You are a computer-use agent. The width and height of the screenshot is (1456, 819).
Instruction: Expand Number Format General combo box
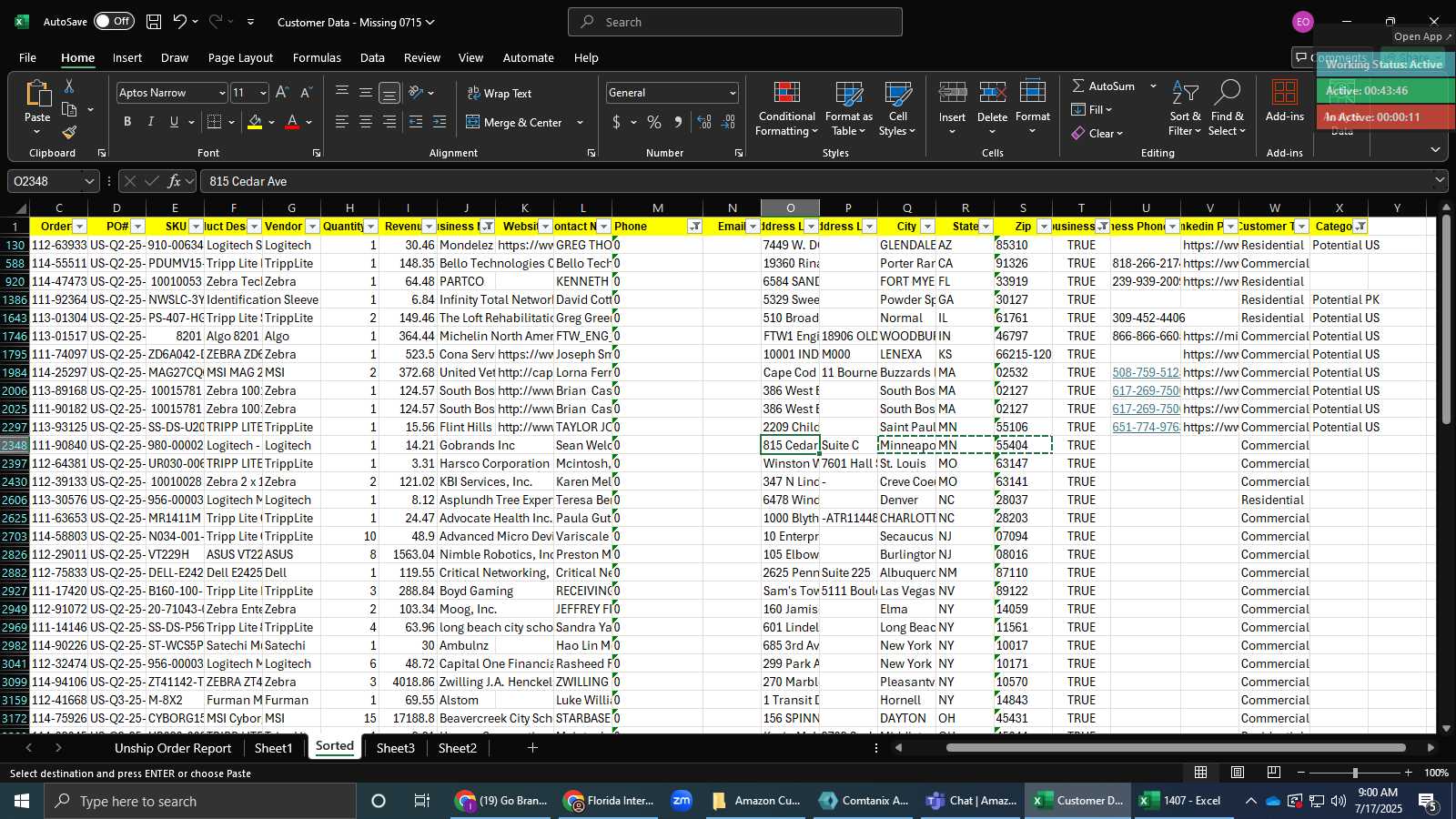pyautogui.click(x=733, y=93)
